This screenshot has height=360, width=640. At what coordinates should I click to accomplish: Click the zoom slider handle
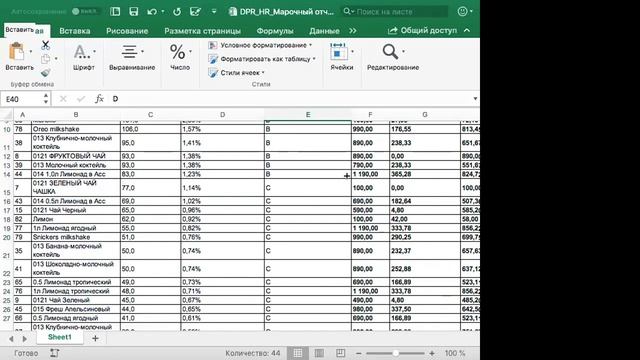396,353
